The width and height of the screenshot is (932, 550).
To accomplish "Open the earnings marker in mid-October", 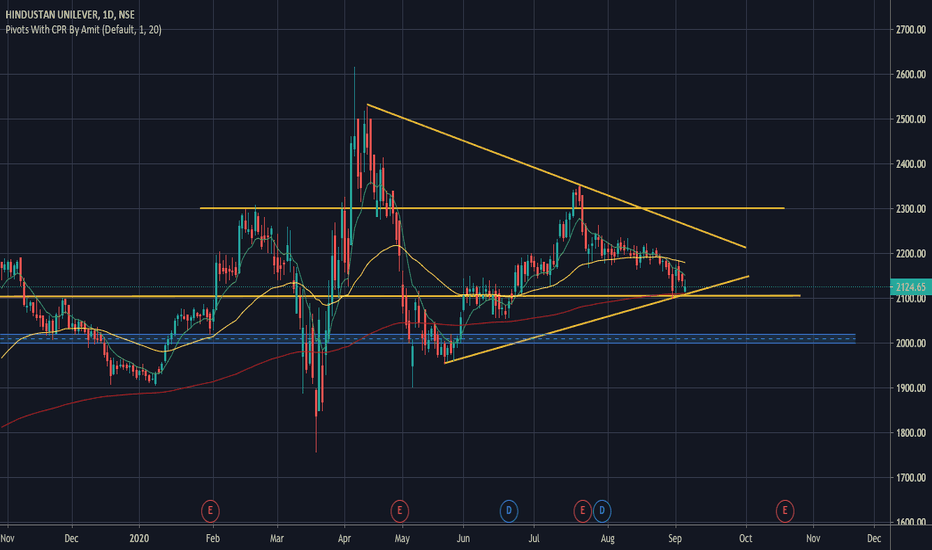I will (x=785, y=511).
